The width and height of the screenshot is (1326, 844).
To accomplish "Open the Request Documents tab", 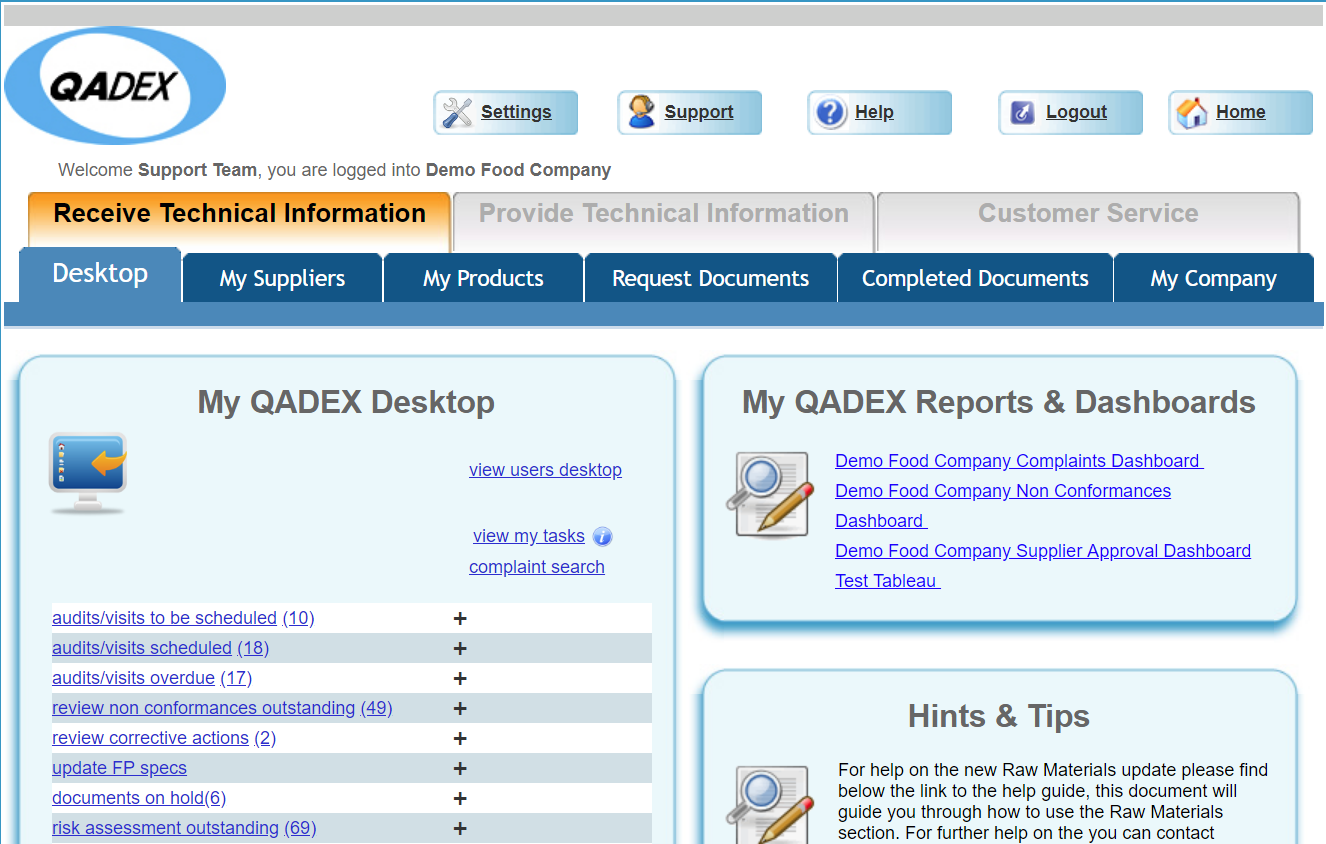I will point(711,278).
